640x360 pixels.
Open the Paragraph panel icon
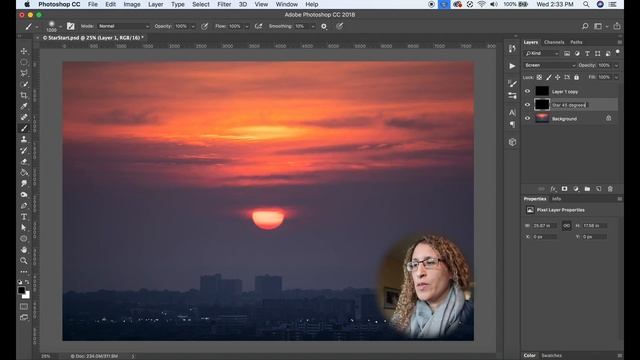click(512, 124)
